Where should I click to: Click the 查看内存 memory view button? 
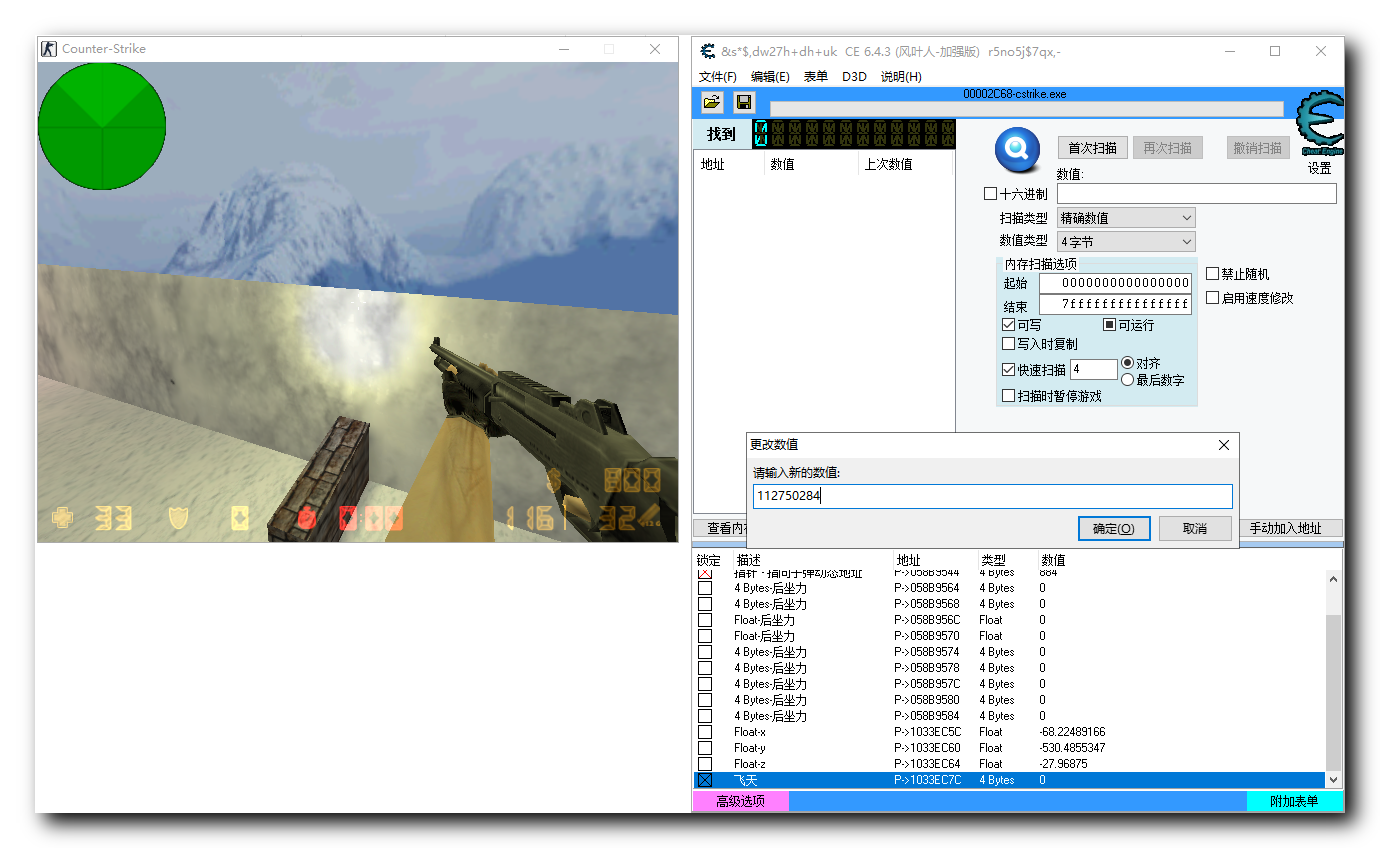(721, 528)
